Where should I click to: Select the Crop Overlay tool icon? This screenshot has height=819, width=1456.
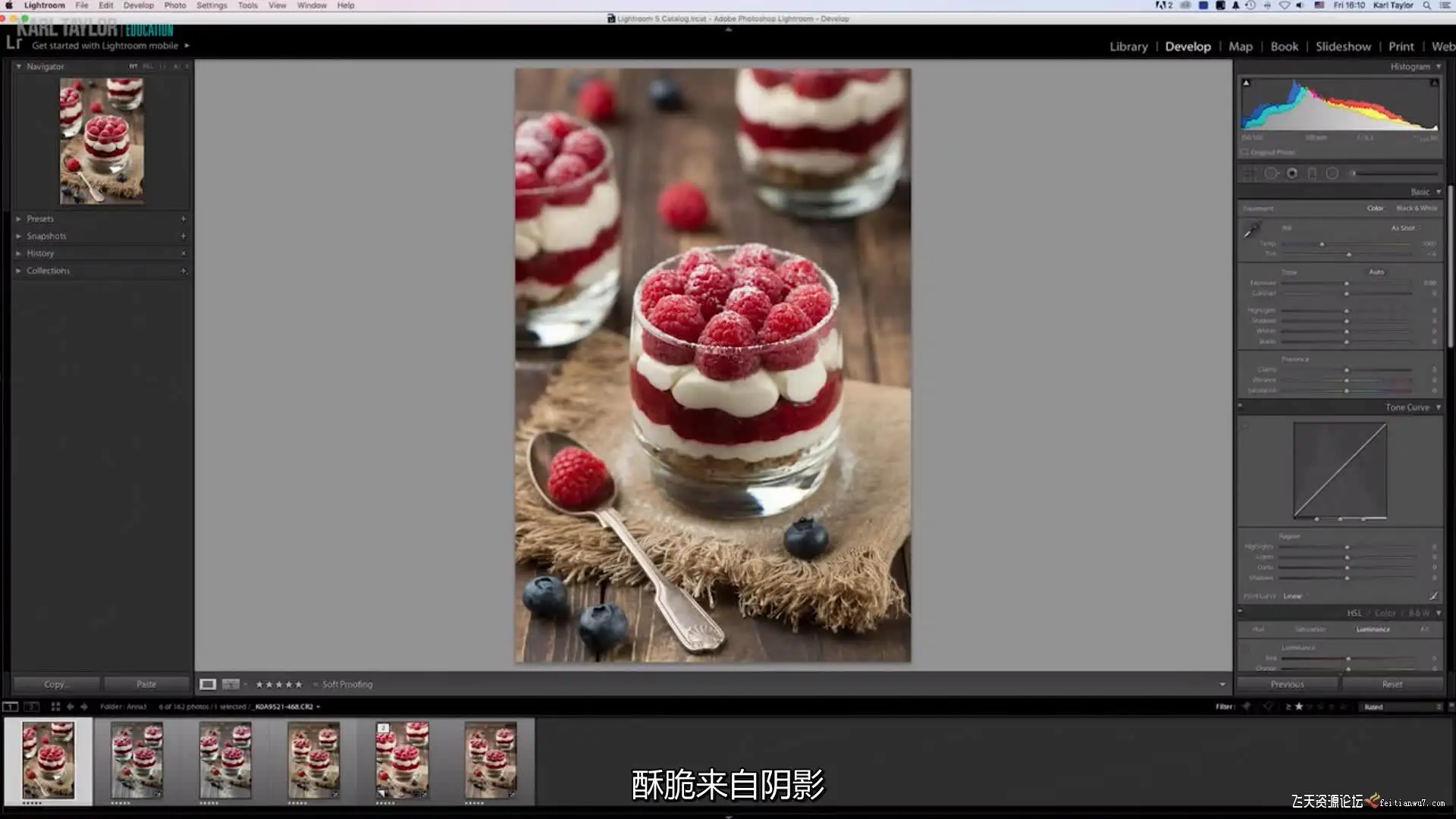coord(1249,174)
